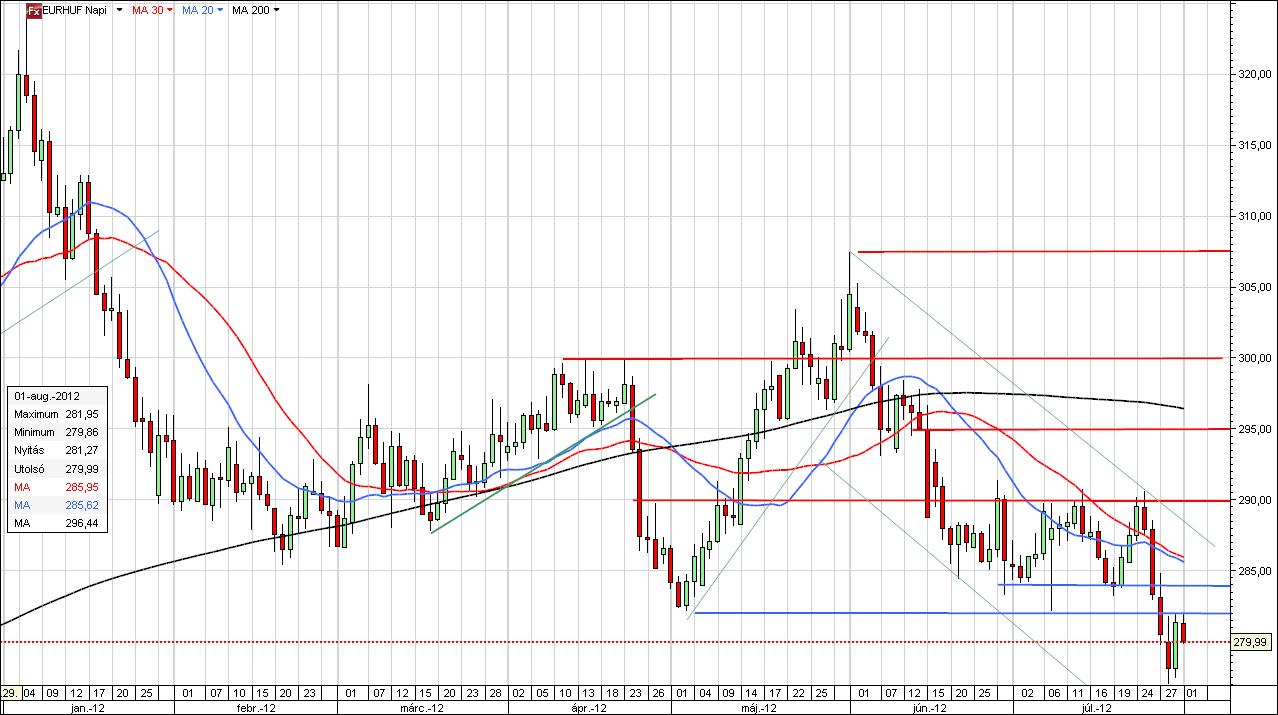The height and width of the screenshot is (715, 1278).
Task: Click the black MA 296,44 value
Action: point(80,523)
